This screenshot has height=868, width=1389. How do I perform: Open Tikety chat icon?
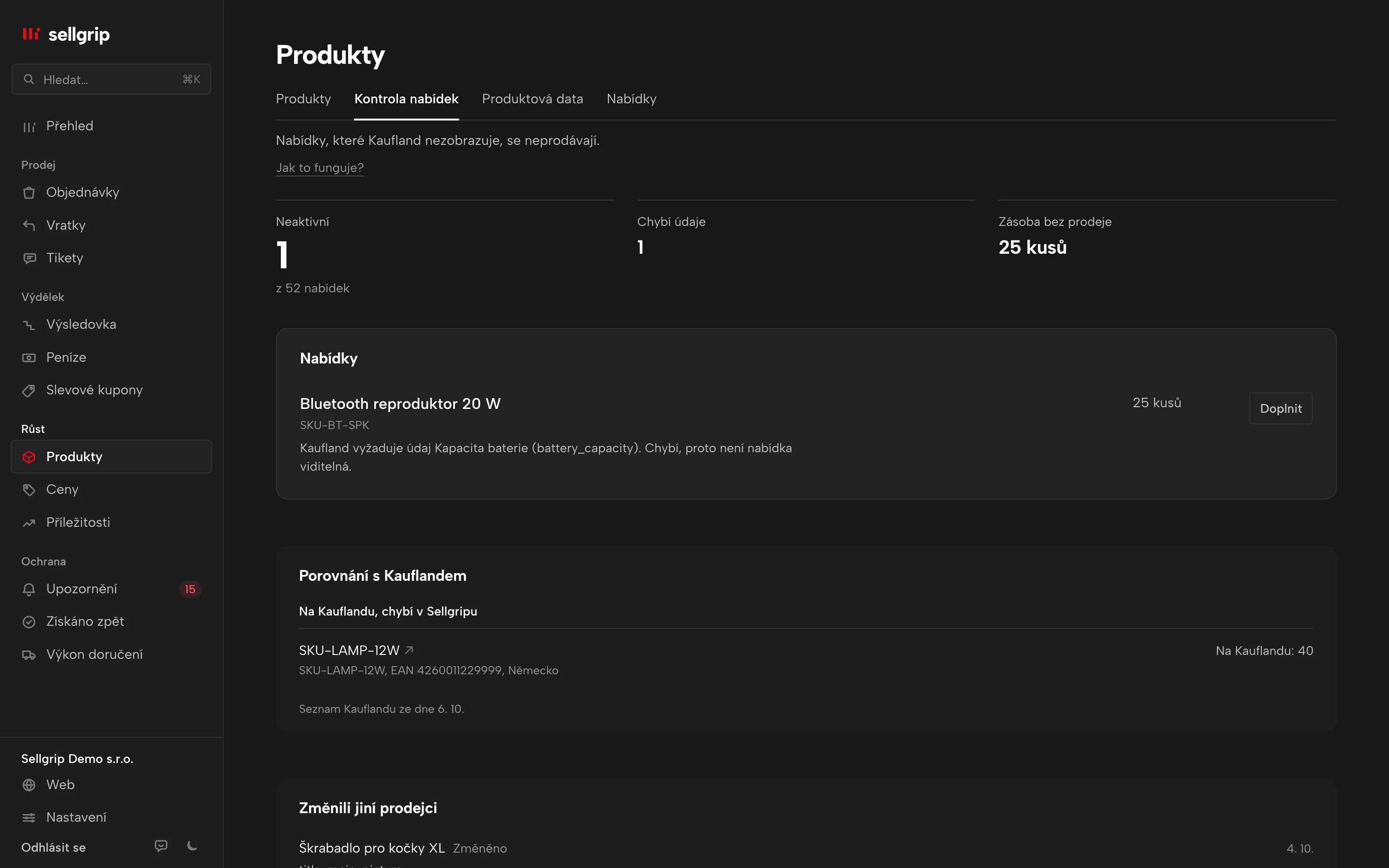(29, 258)
